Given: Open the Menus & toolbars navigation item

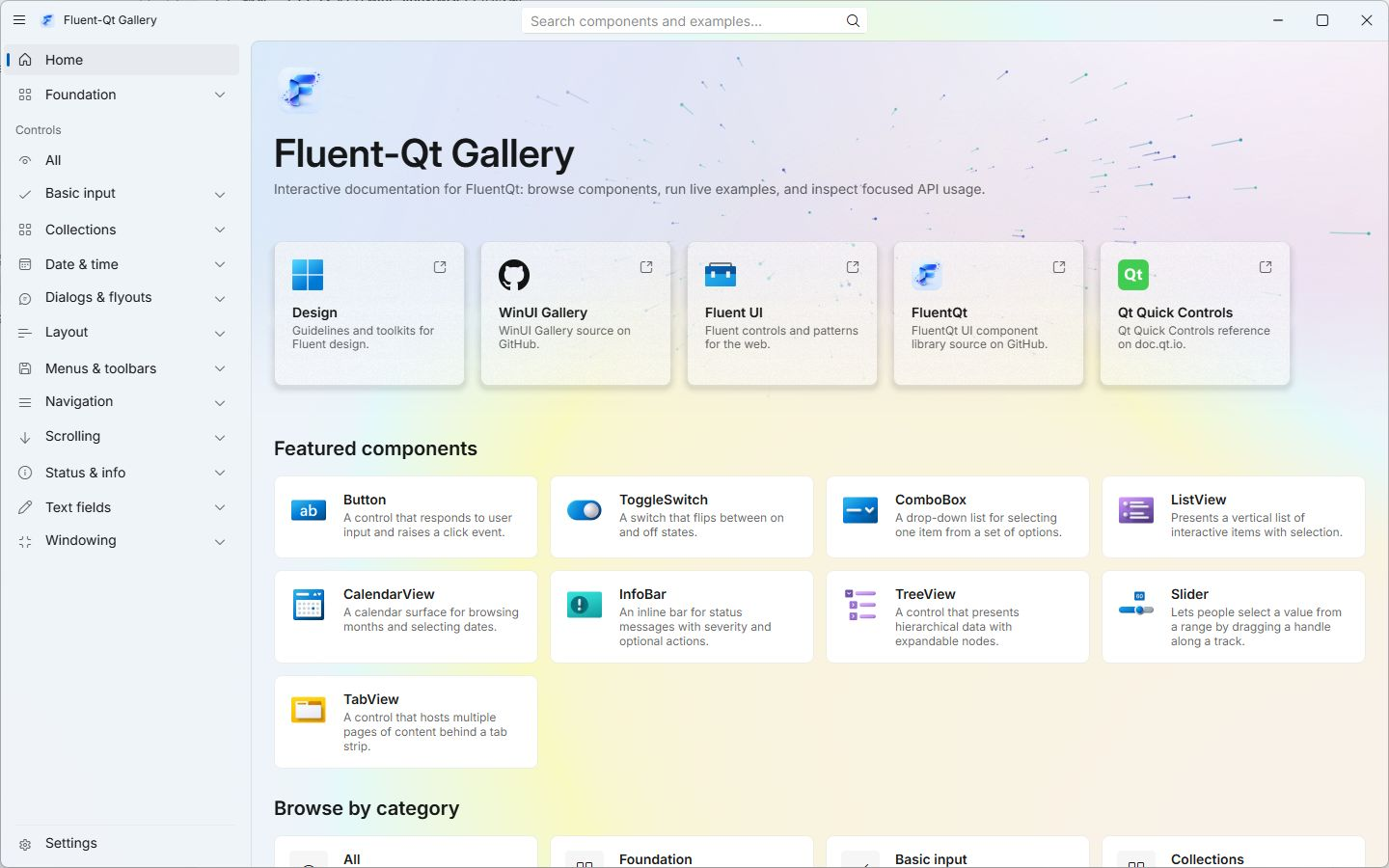Looking at the screenshot, I should coord(122,368).
